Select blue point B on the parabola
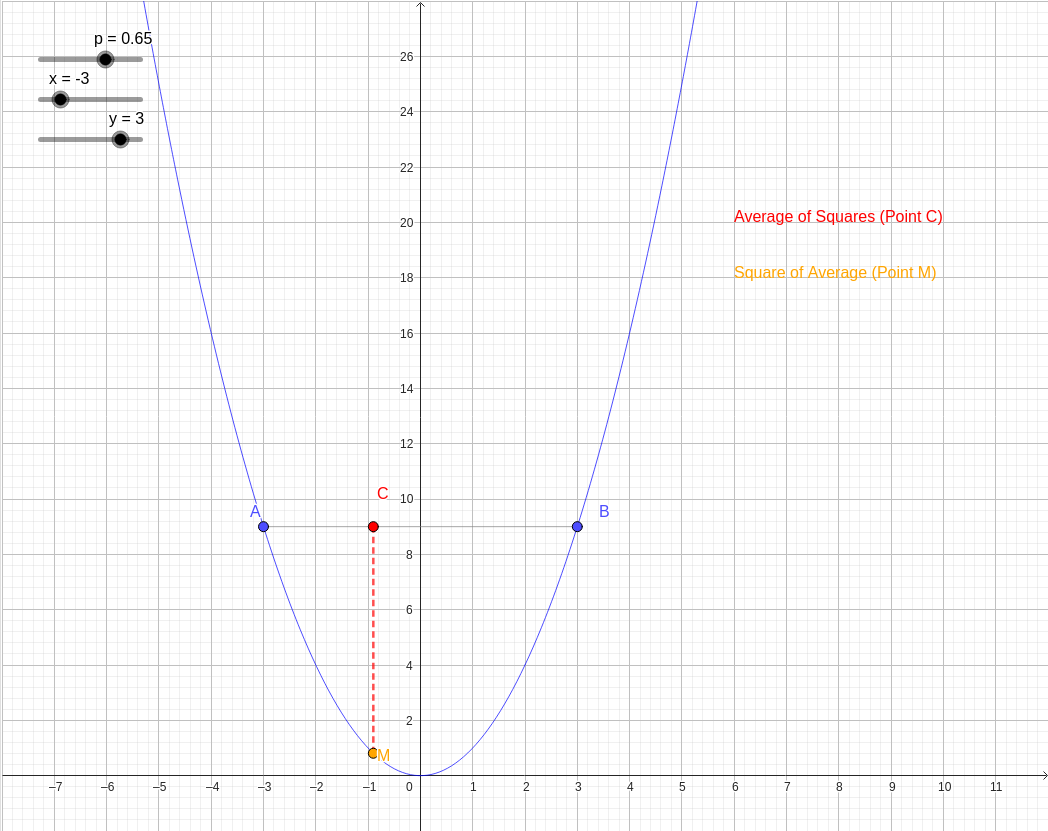This screenshot has width=1048, height=831. point(577,527)
